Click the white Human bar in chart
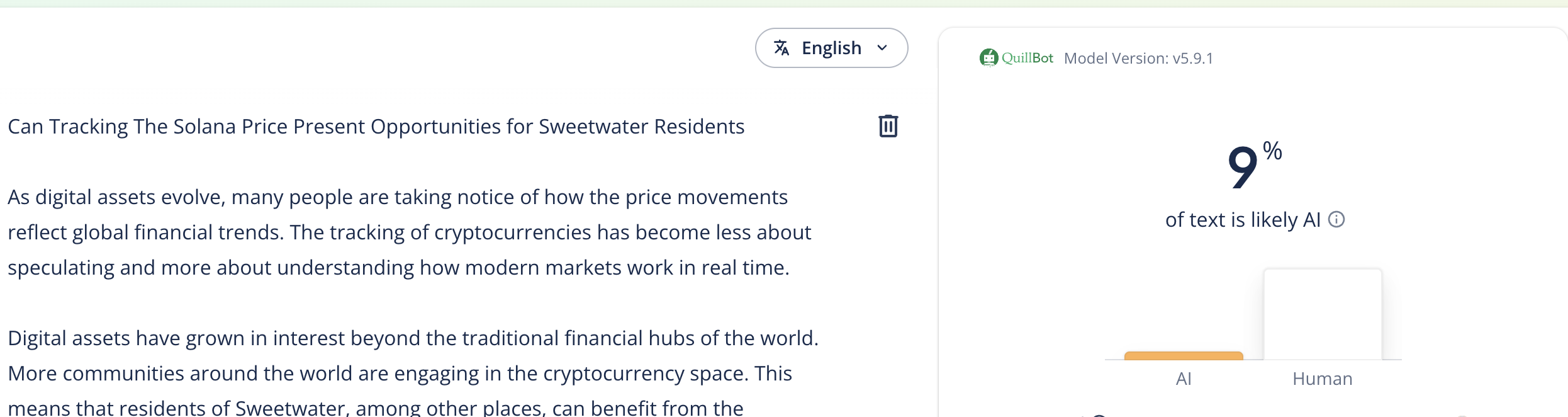Viewport: 1568px width, 417px height. coord(1322,314)
